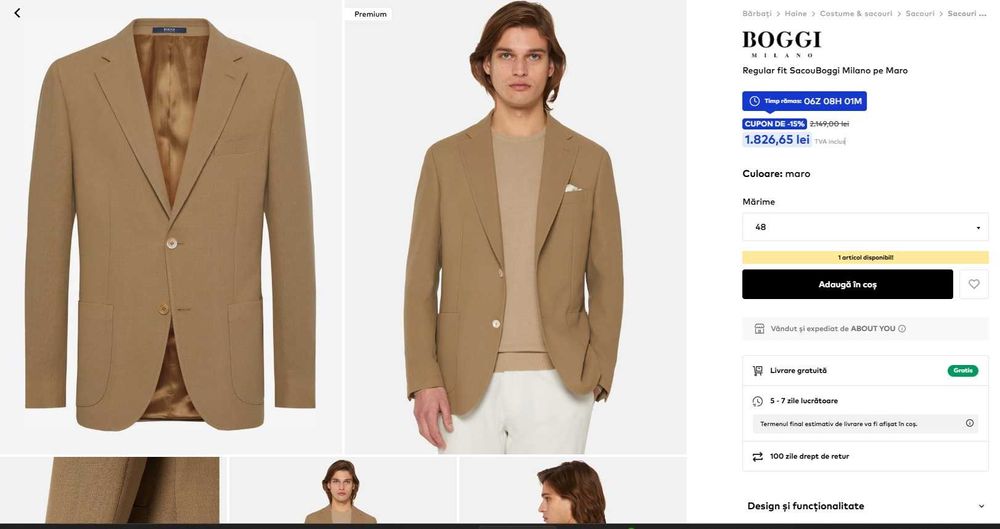
Task: Open the Mărime size dropdown
Action: pos(865,227)
